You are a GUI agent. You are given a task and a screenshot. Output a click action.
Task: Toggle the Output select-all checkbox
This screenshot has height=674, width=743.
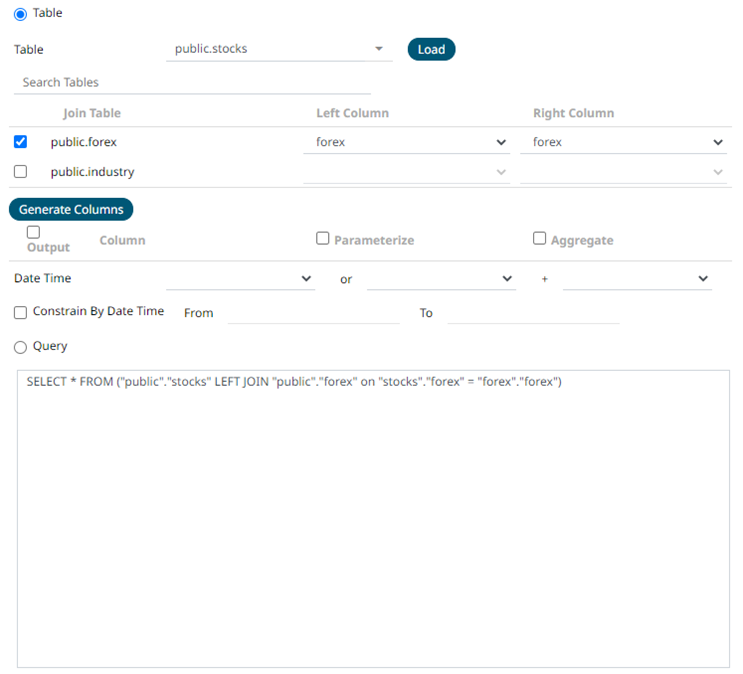pos(34,232)
